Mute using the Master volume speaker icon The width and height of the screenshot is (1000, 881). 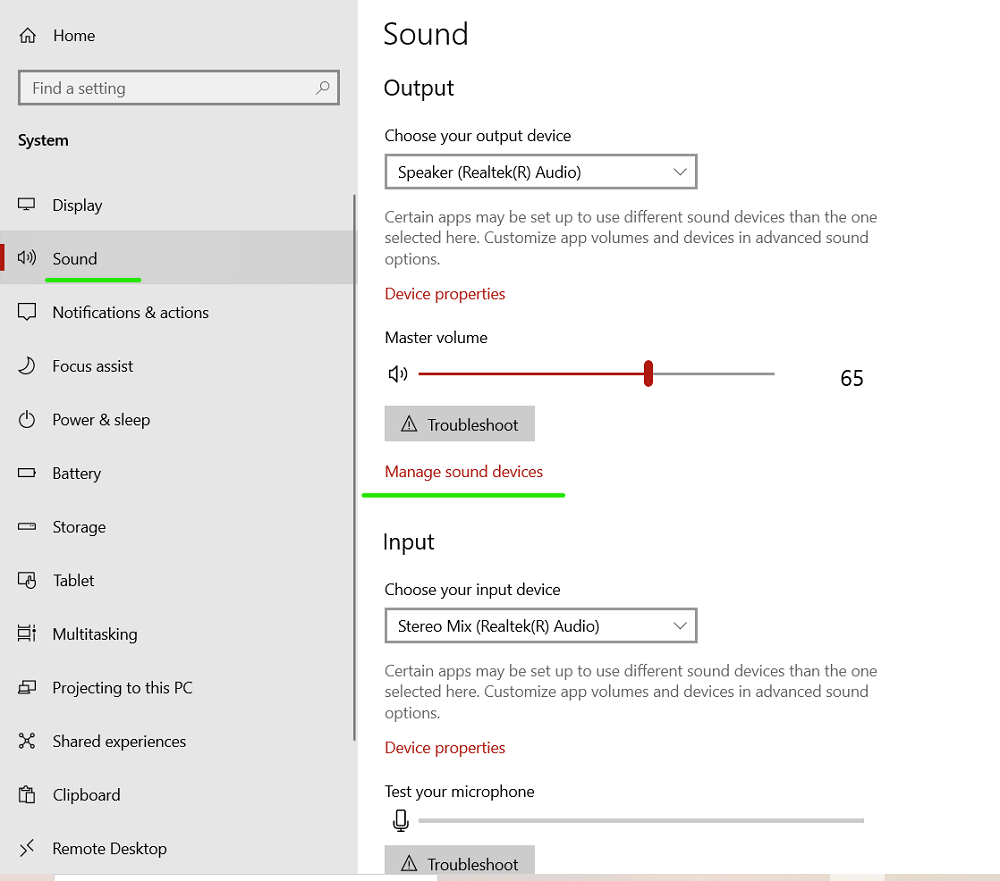pos(398,374)
